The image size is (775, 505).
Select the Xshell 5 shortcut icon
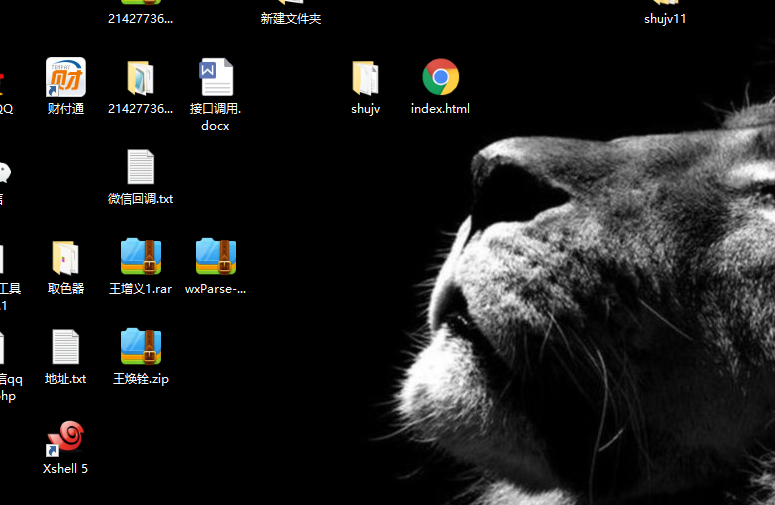[66, 438]
